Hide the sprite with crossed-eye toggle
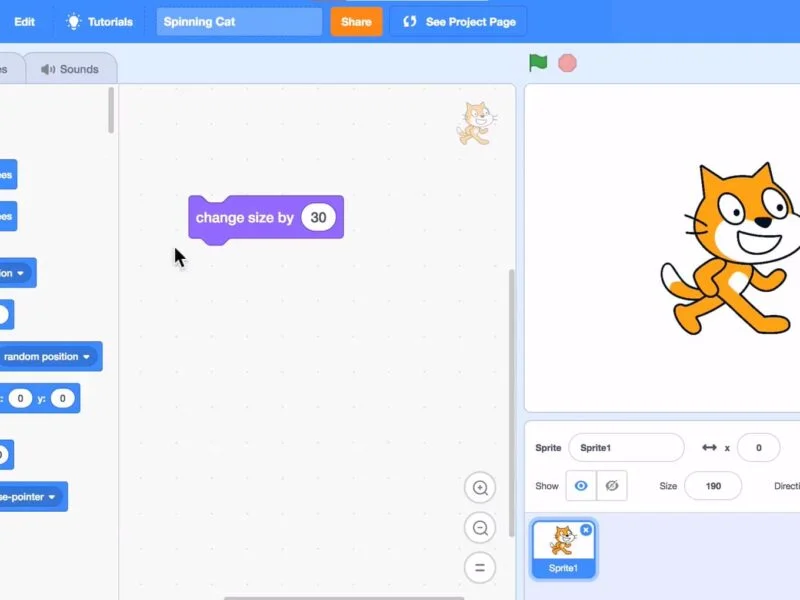The height and width of the screenshot is (600, 800). point(612,486)
